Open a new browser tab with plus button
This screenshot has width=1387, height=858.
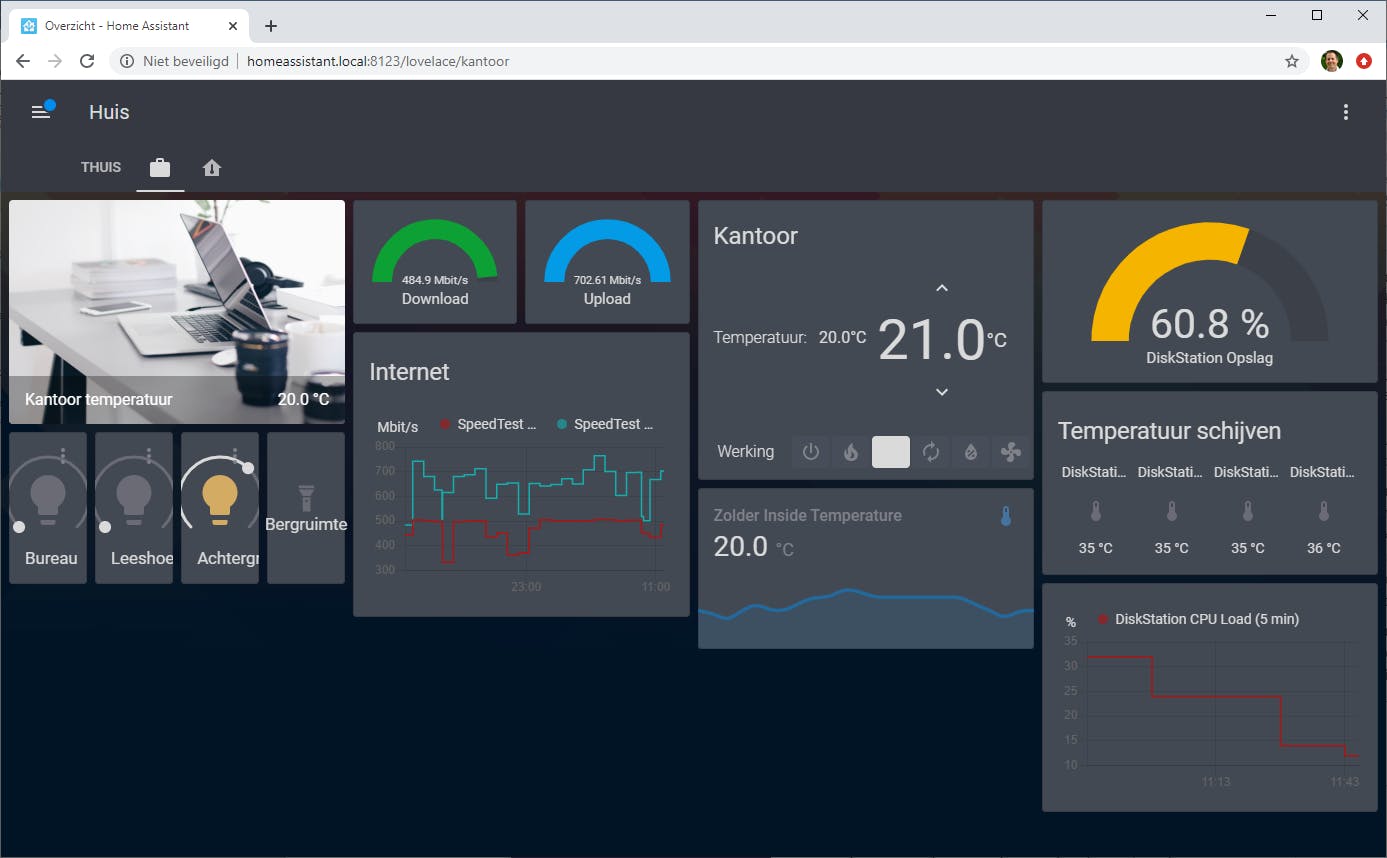pyautogui.click(x=271, y=26)
